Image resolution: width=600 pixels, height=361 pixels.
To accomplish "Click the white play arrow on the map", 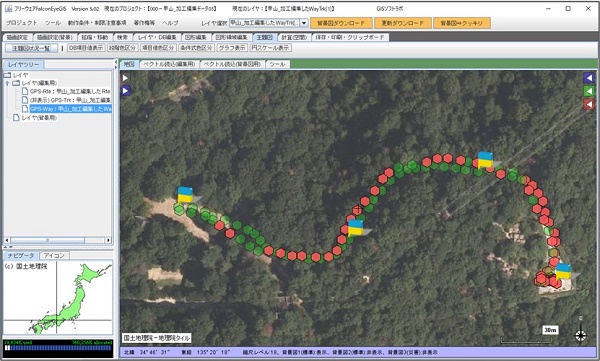I will coord(125,78).
